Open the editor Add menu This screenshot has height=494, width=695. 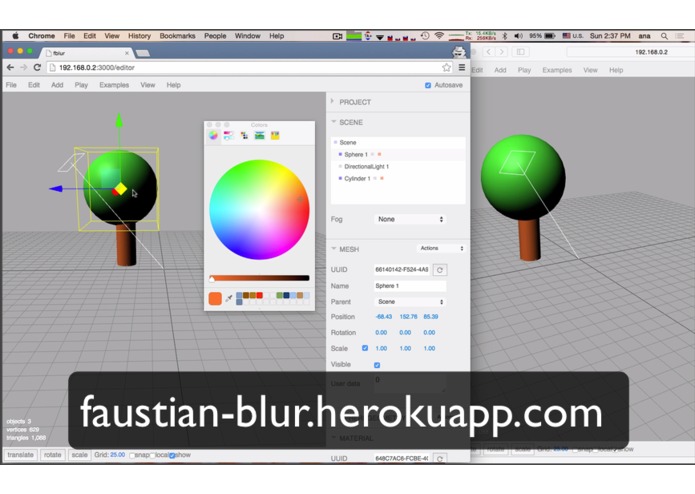point(57,85)
